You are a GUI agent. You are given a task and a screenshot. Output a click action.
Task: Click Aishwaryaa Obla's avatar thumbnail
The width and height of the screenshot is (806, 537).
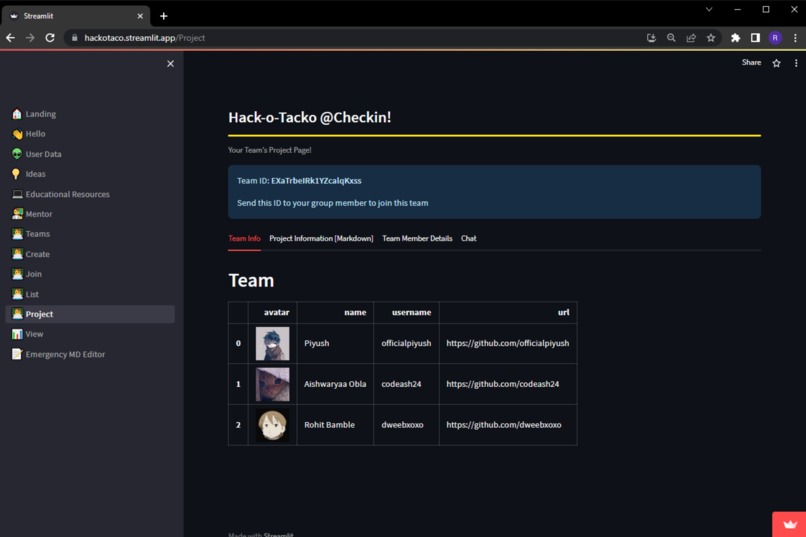tap(272, 384)
